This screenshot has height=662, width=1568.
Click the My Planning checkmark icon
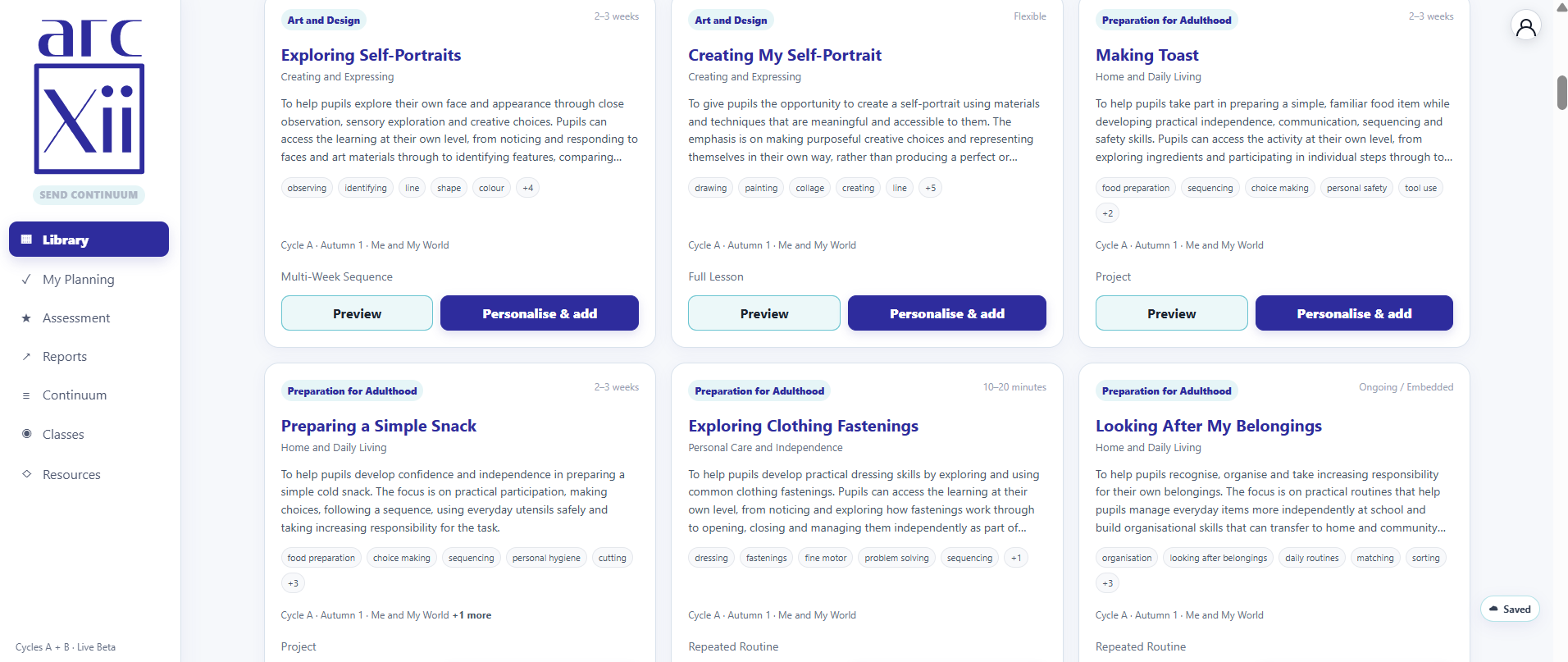click(x=26, y=279)
